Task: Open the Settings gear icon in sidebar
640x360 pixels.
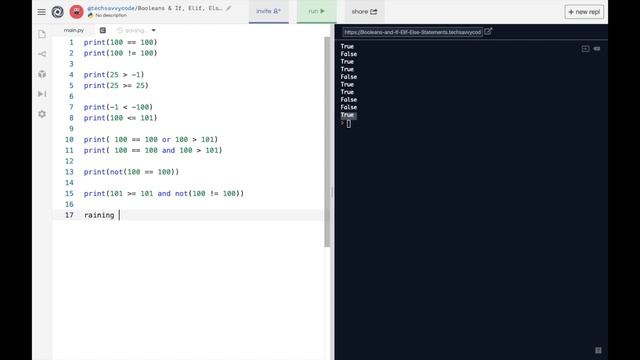Action: tap(42, 114)
